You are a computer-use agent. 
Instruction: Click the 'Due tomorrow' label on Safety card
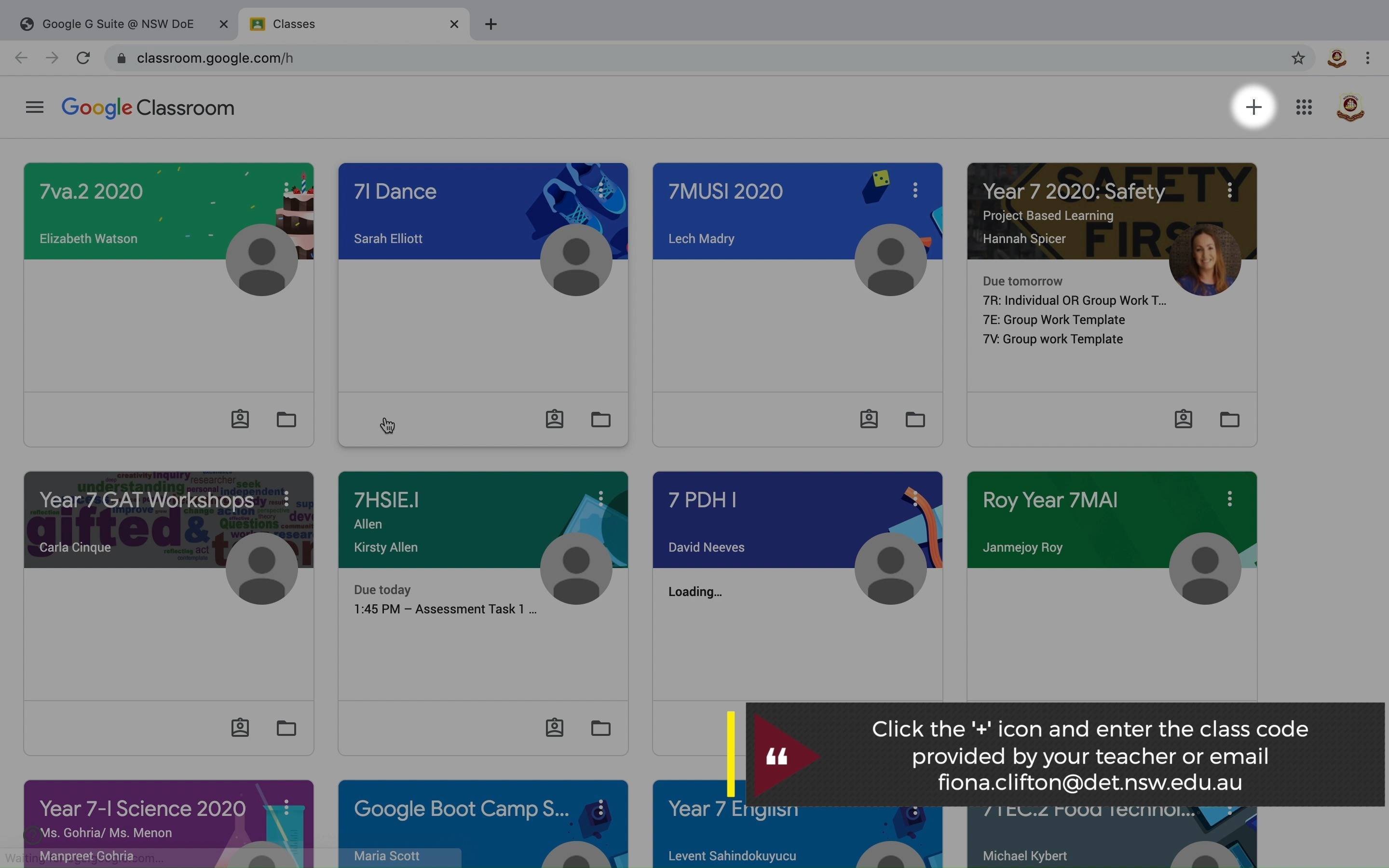point(1023,281)
